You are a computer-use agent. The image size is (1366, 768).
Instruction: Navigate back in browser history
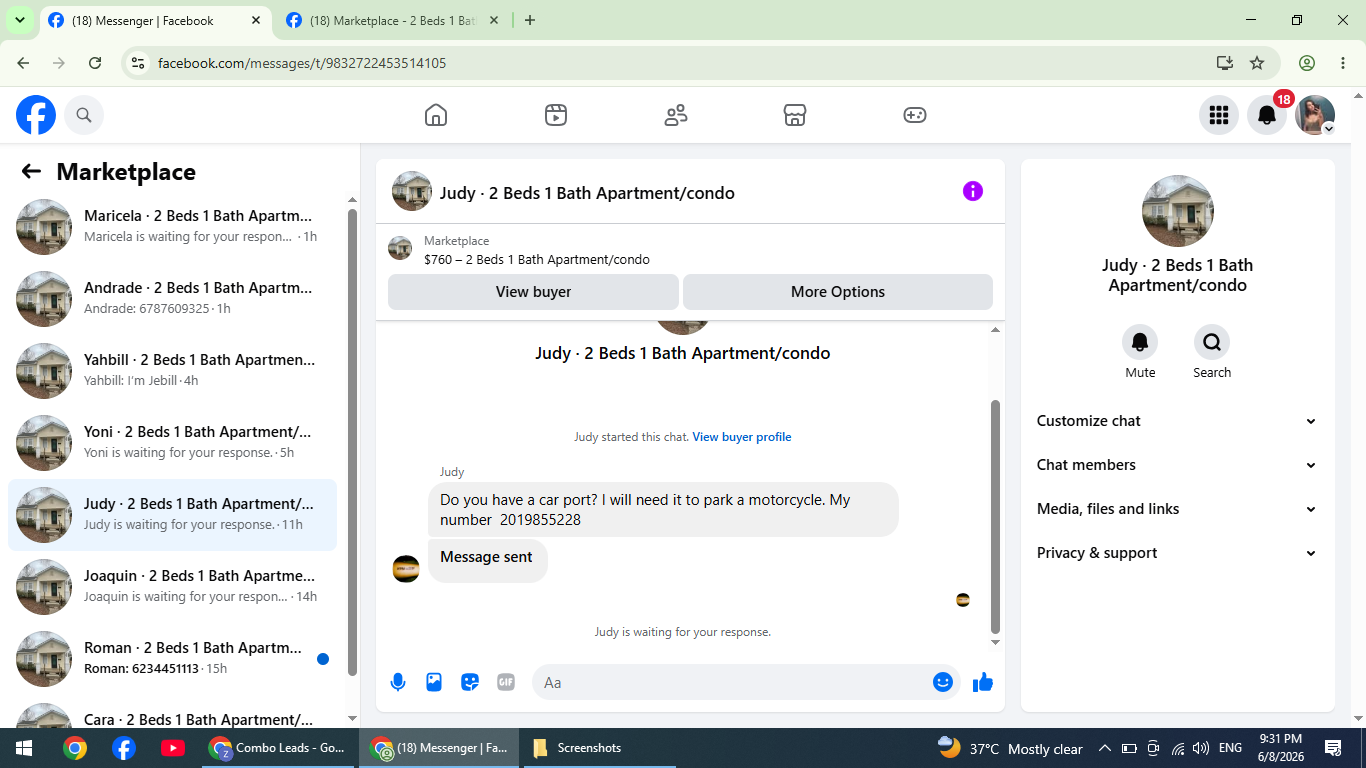coord(23,63)
